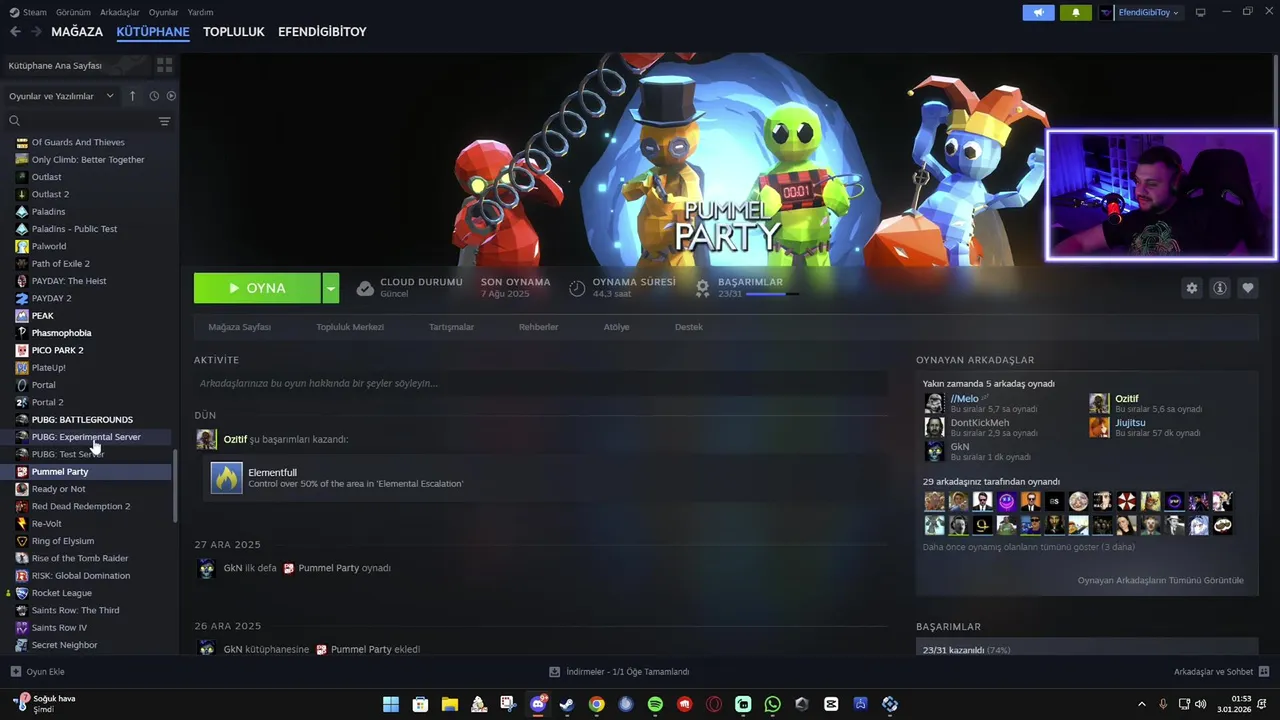The width and height of the screenshot is (1280, 720).
Task: Click the game list scrollbar
Action: (x=175, y=485)
